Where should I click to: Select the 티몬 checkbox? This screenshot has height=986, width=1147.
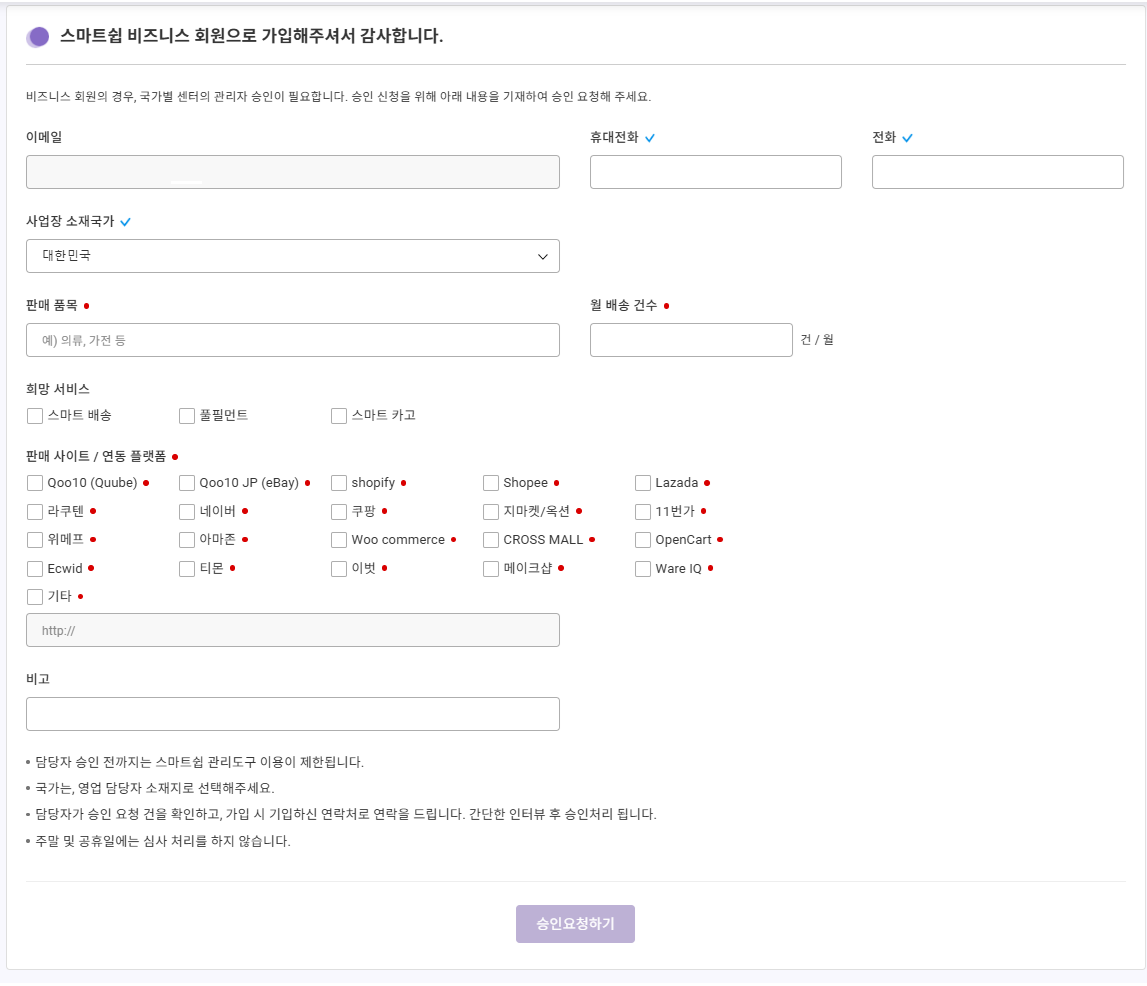(x=187, y=568)
